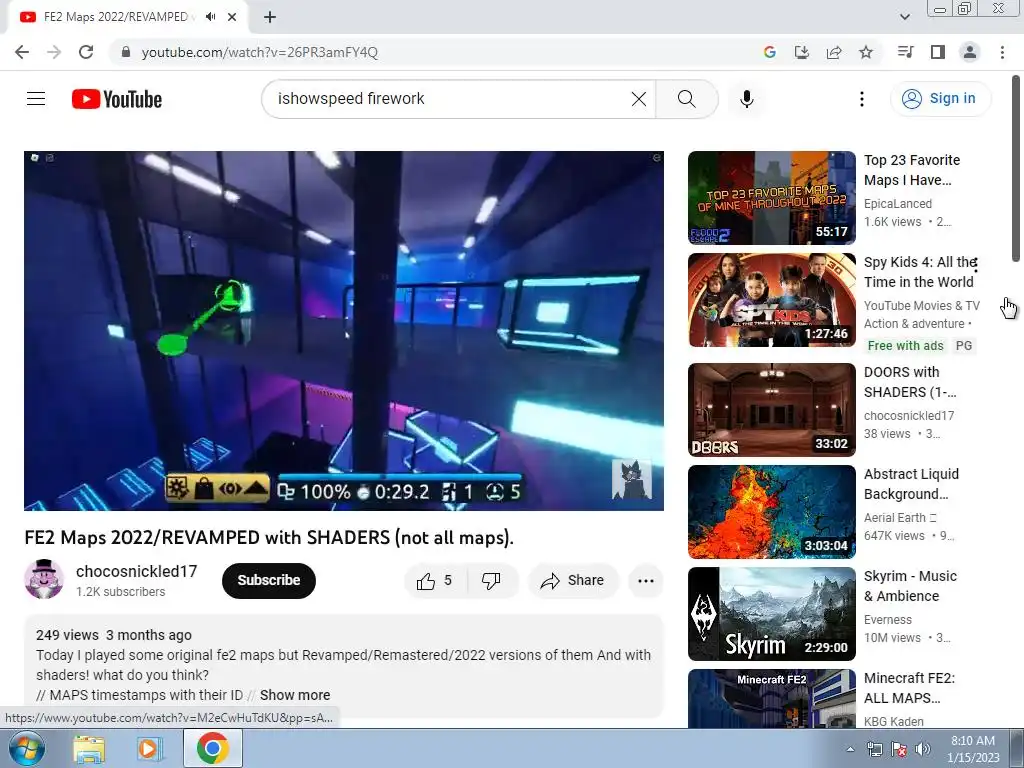Image resolution: width=1024 pixels, height=768 pixels.
Task: Open YouTube settings three-dot menu
Action: [x=862, y=99]
